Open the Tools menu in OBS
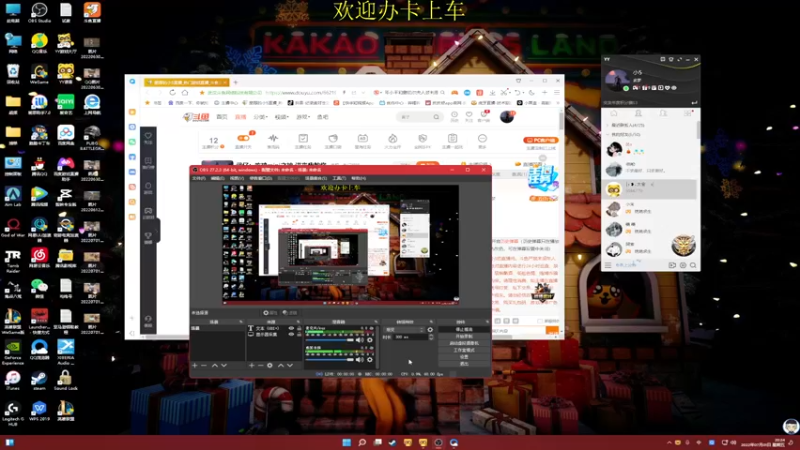Image resolution: width=800 pixels, height=450 pixels. 339,178
